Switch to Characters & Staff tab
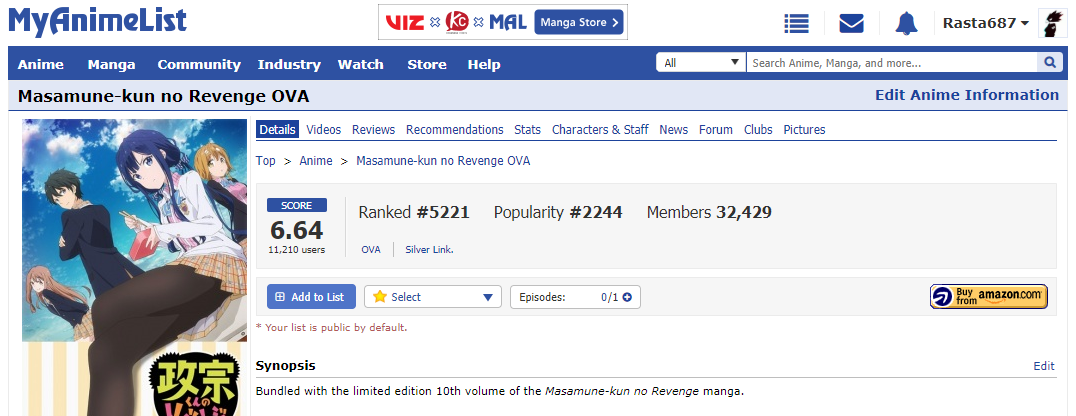This screenshot has height=416, width=1076. point(600,129)
